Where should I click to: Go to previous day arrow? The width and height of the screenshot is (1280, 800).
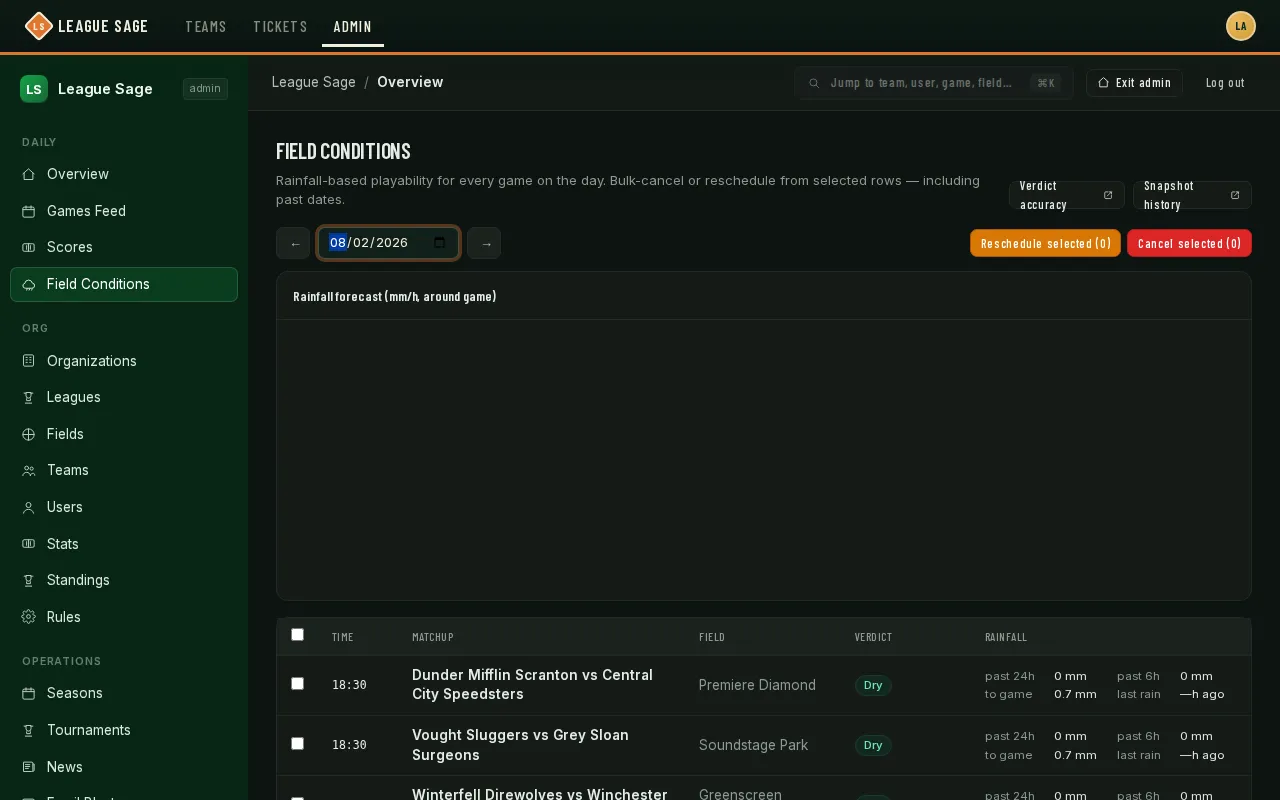click(x=293, y=243)
